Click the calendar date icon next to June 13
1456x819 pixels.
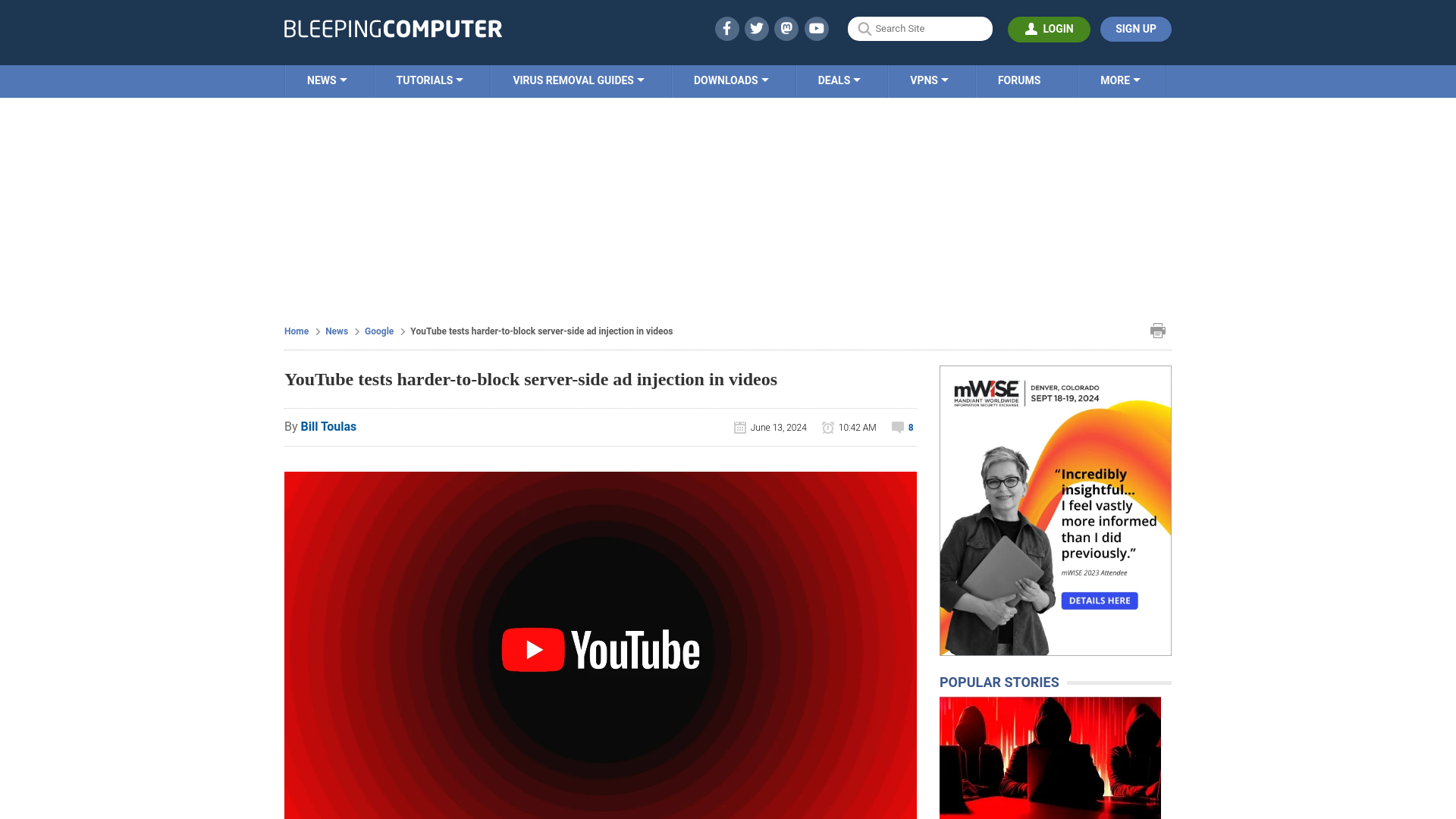[740, 427]
